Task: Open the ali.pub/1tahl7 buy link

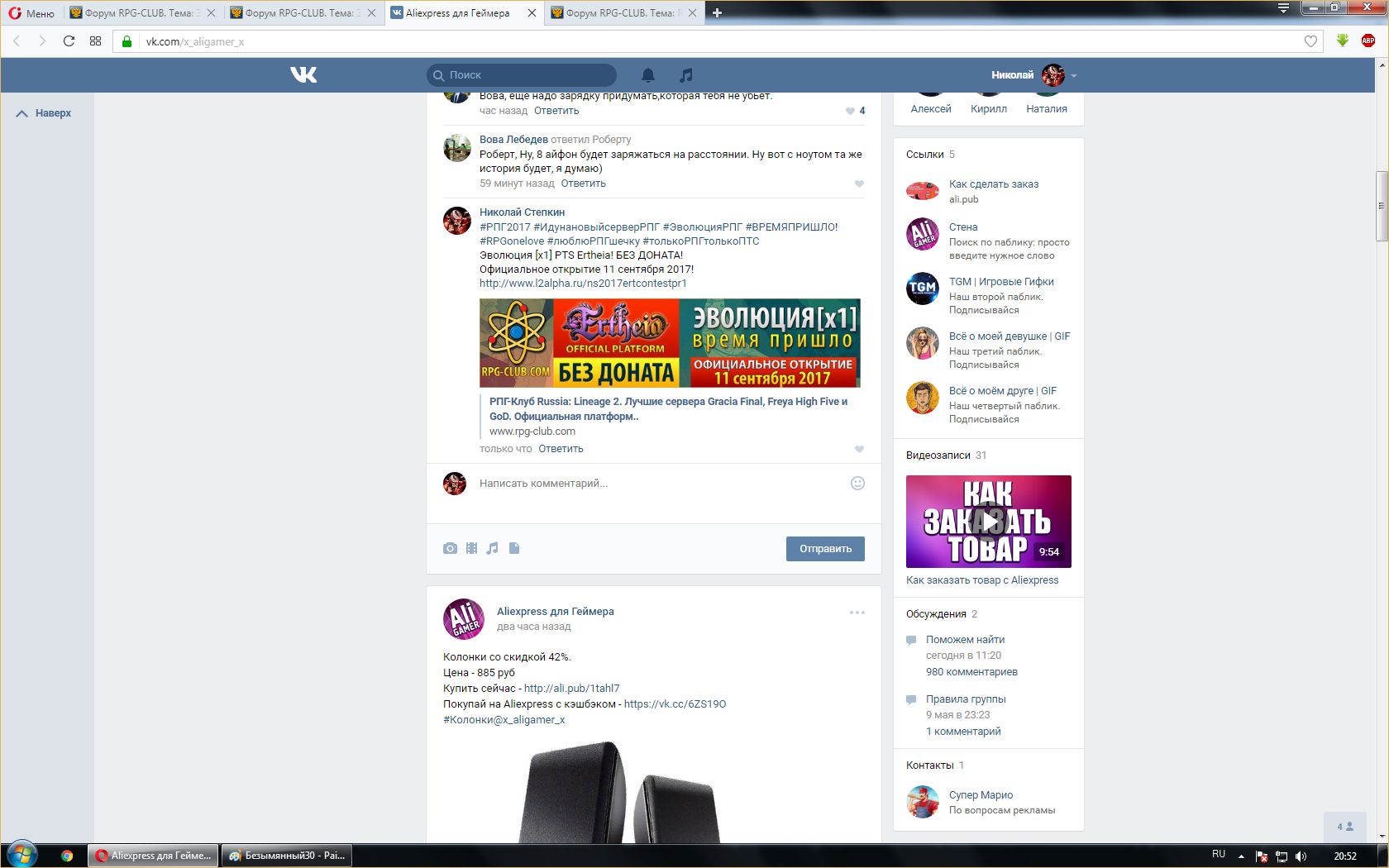Action: (571, 689)
